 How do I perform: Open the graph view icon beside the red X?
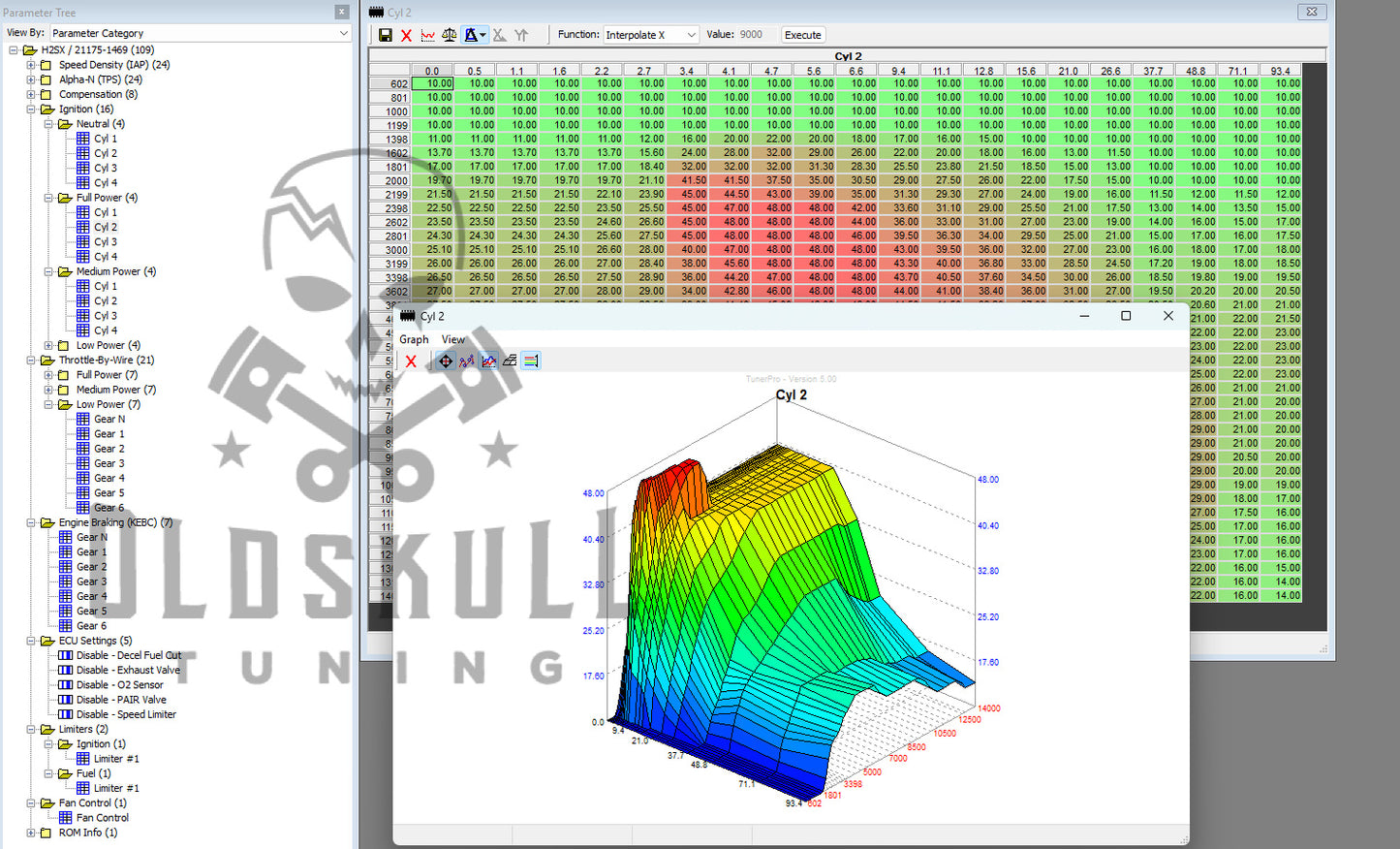point(427,35)
